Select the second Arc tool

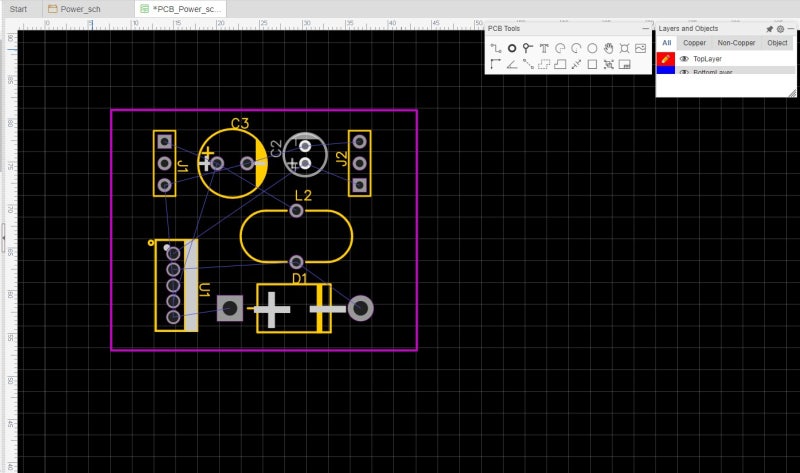point(576,48)
